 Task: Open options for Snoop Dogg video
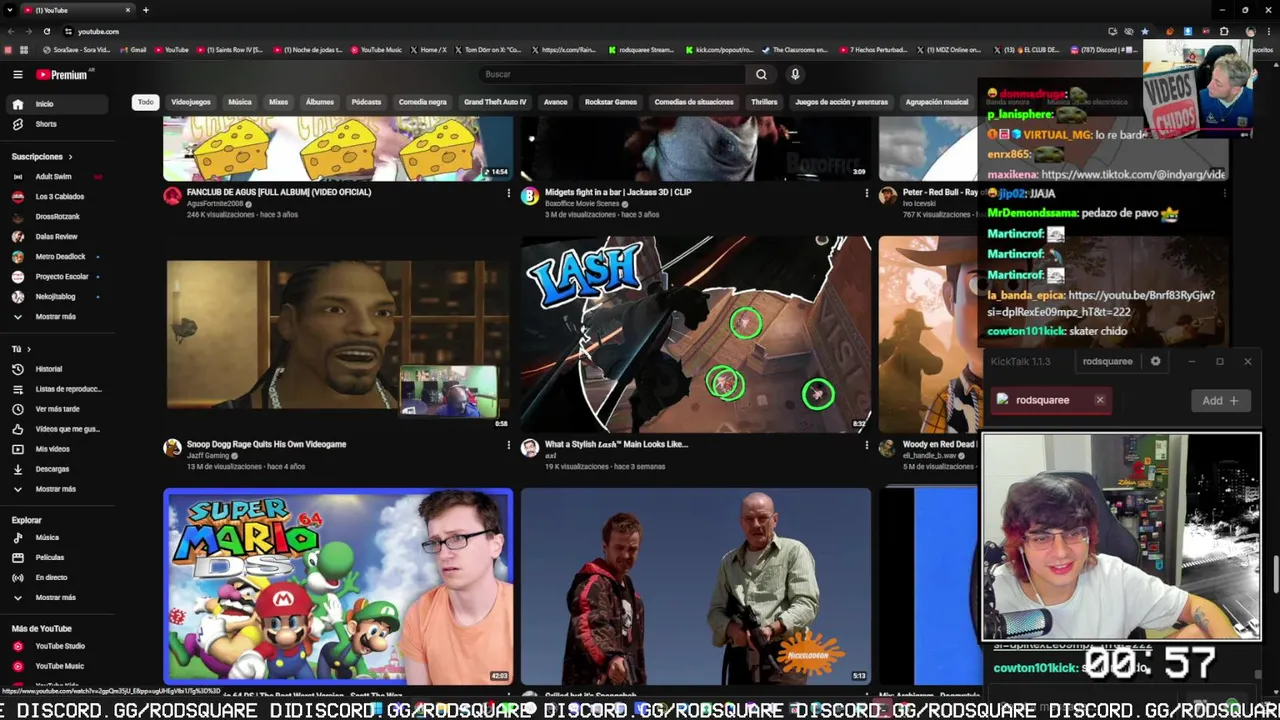pos(508,445)
